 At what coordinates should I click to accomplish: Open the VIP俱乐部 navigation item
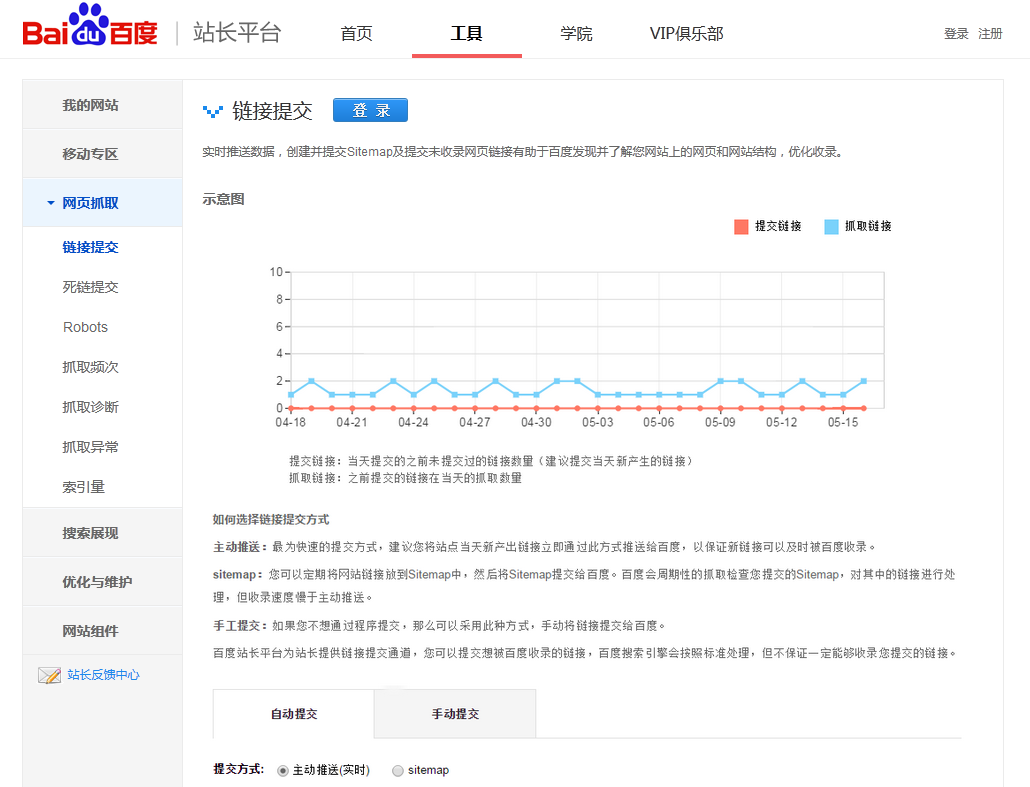pos(686,34)
